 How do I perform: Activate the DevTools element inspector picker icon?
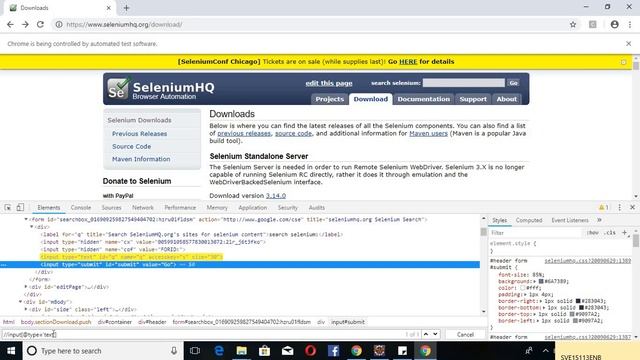click(8, 207)
